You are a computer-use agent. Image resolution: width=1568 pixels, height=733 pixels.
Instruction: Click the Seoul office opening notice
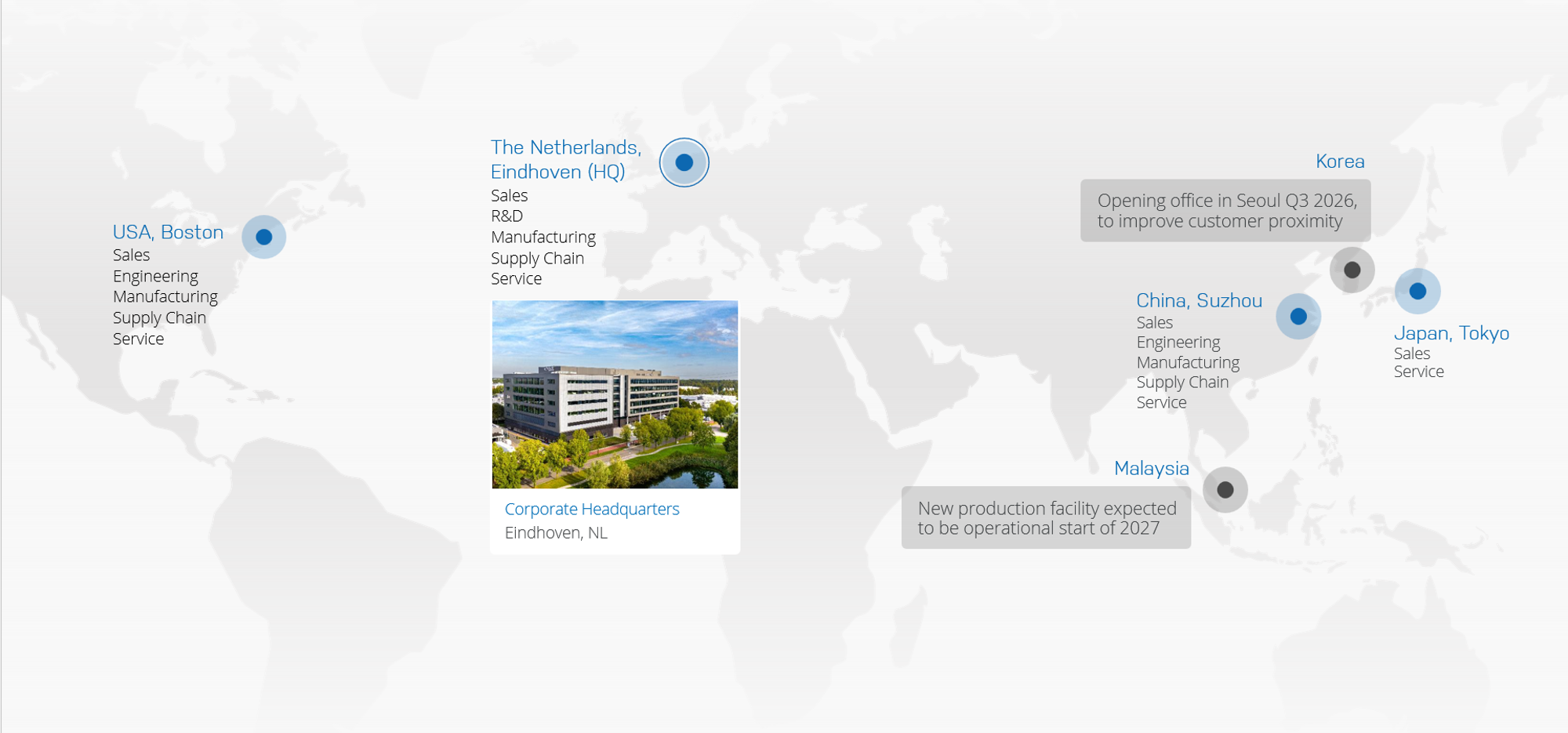[x=1225, y=211]
